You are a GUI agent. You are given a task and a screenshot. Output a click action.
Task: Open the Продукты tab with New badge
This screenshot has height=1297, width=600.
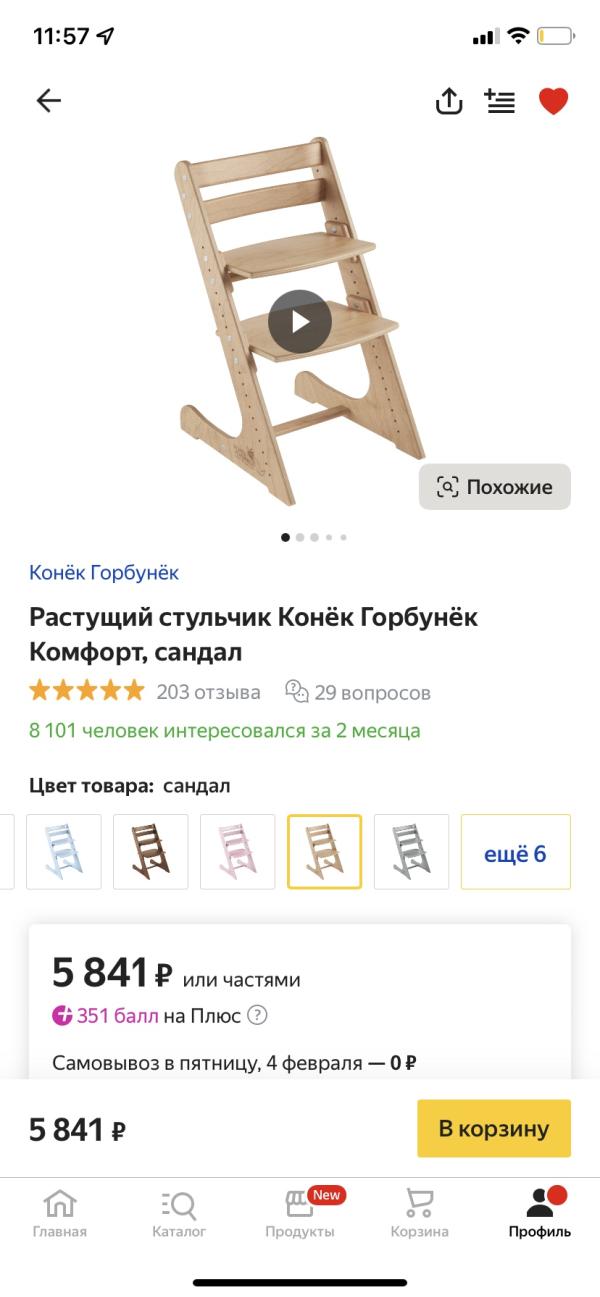click(300, 1213)
